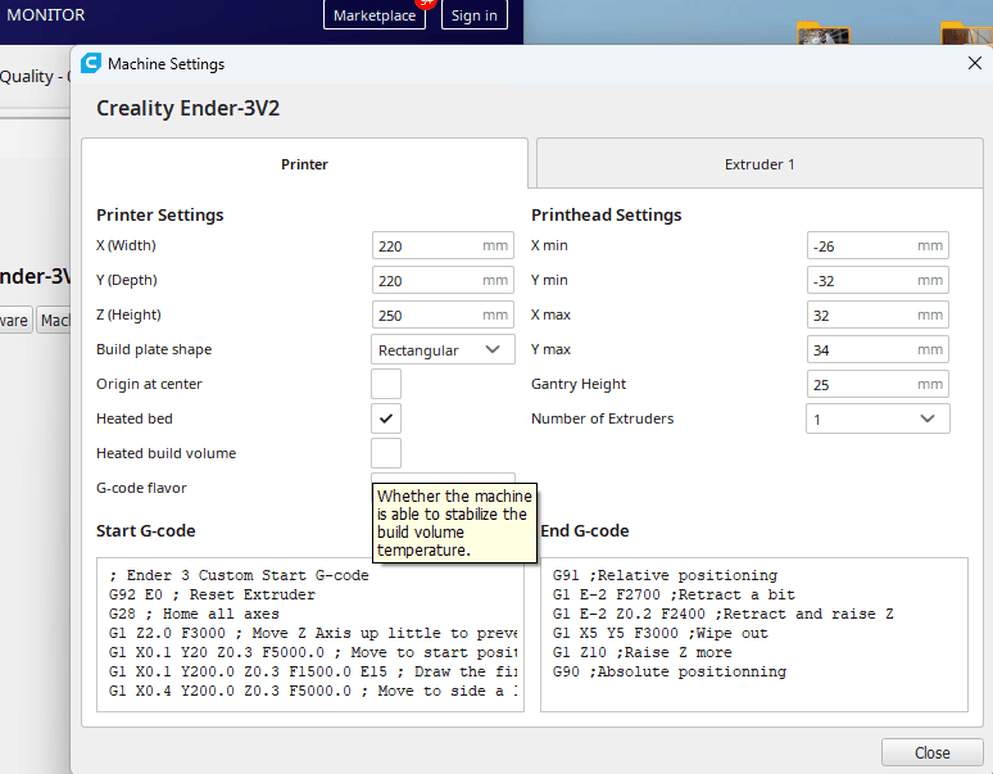This screenshot has height=774, width=993.
Task: Open the MONITOR stage in Cura
Action: coord(46,15)
